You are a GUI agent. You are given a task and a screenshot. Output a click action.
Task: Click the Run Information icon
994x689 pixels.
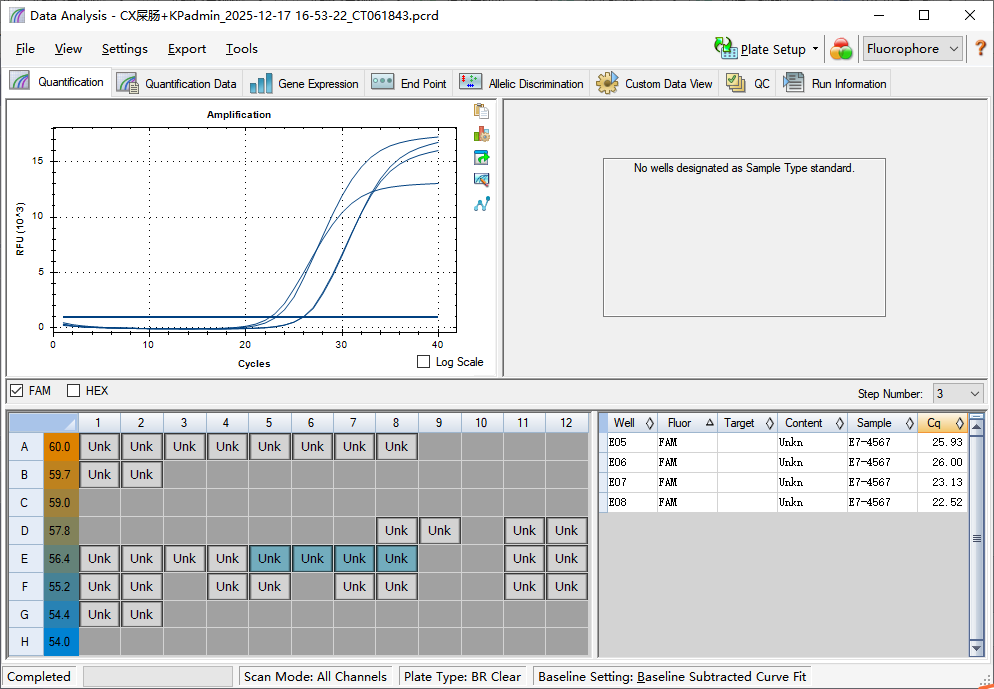point(794,83)
